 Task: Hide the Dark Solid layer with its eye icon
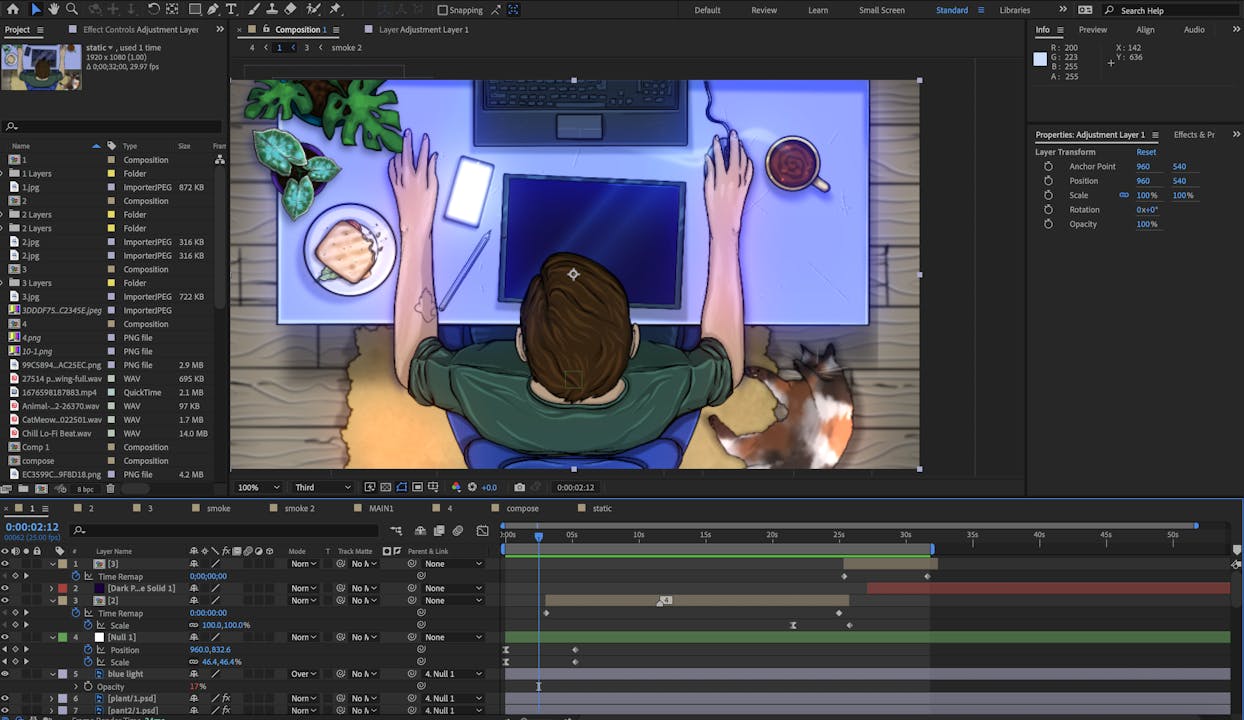[x=5, y=588]
